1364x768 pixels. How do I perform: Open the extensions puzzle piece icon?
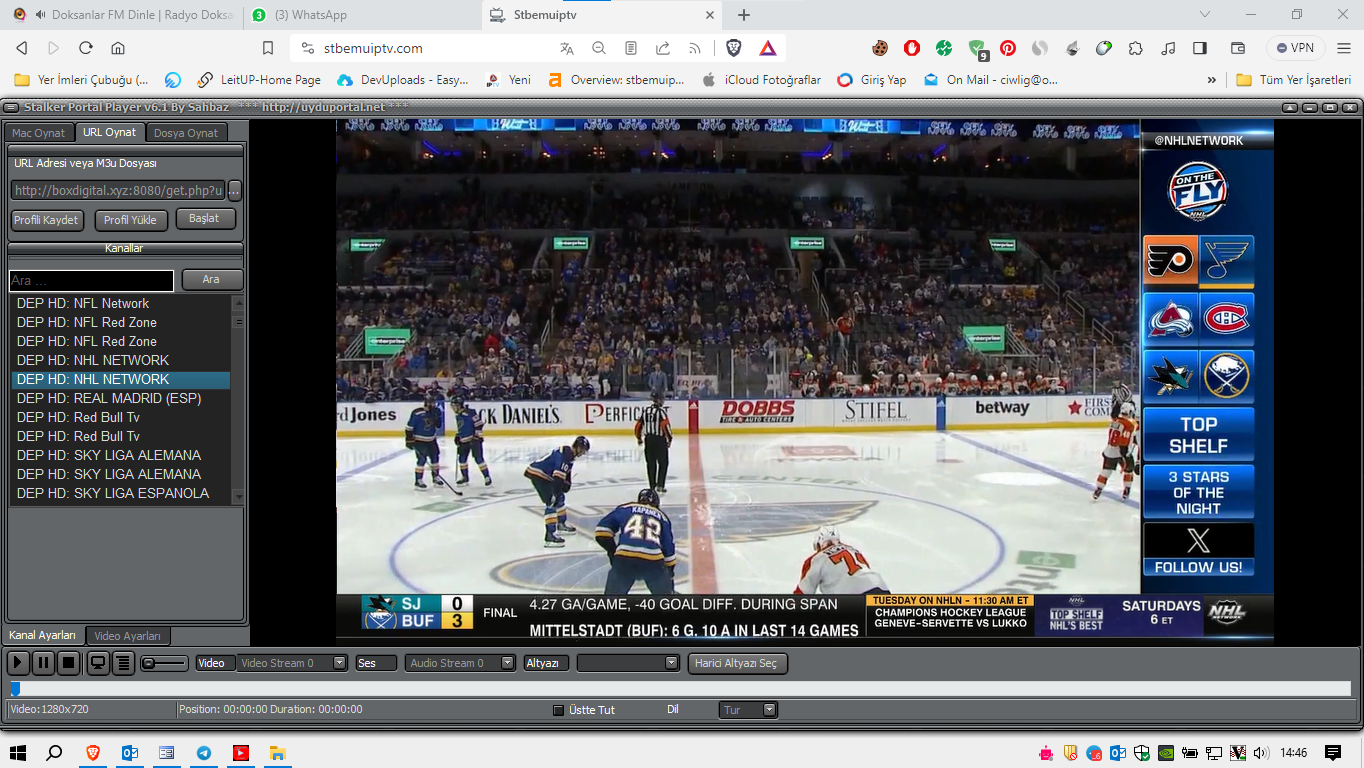pos(1136,48)
